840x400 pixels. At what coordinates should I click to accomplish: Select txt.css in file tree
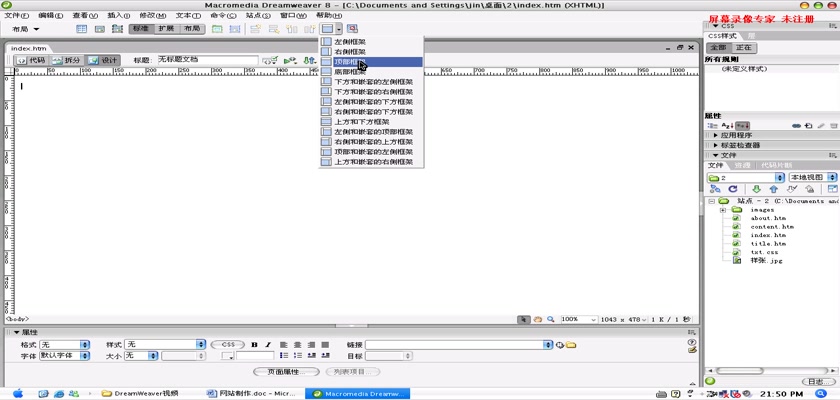click(x=764, y=252)
